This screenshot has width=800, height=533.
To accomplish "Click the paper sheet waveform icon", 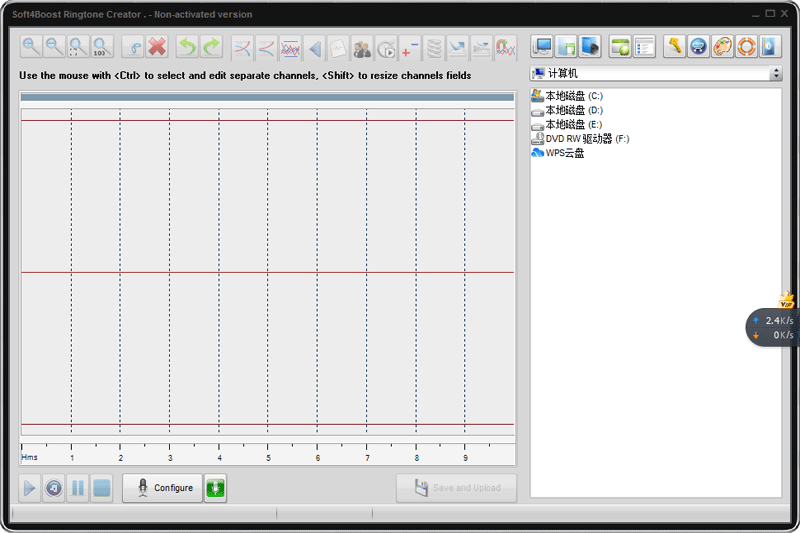I will pyautogui.click(x=338, y=48).
